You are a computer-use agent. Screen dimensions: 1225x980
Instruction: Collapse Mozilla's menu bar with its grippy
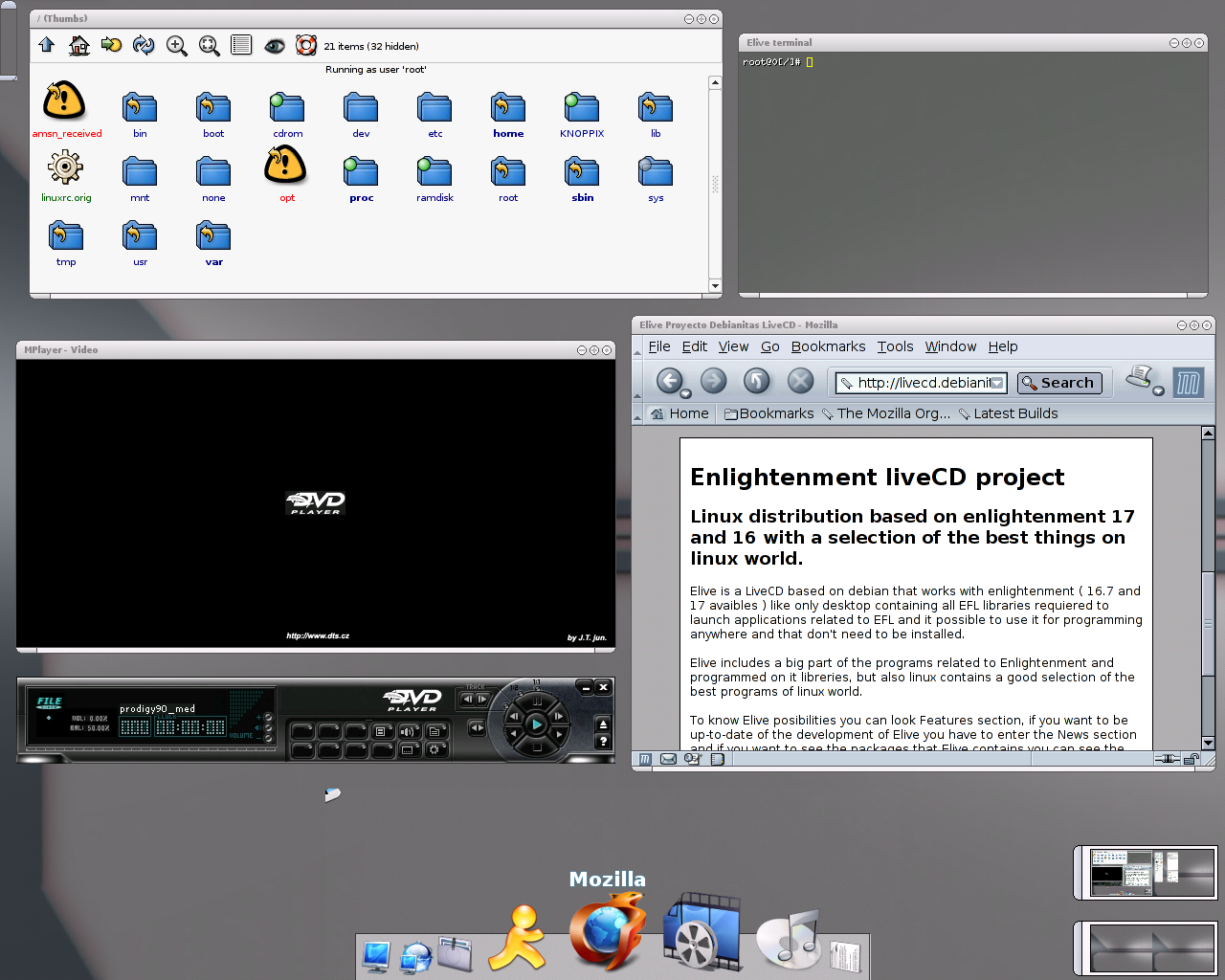tap(637, 346)
